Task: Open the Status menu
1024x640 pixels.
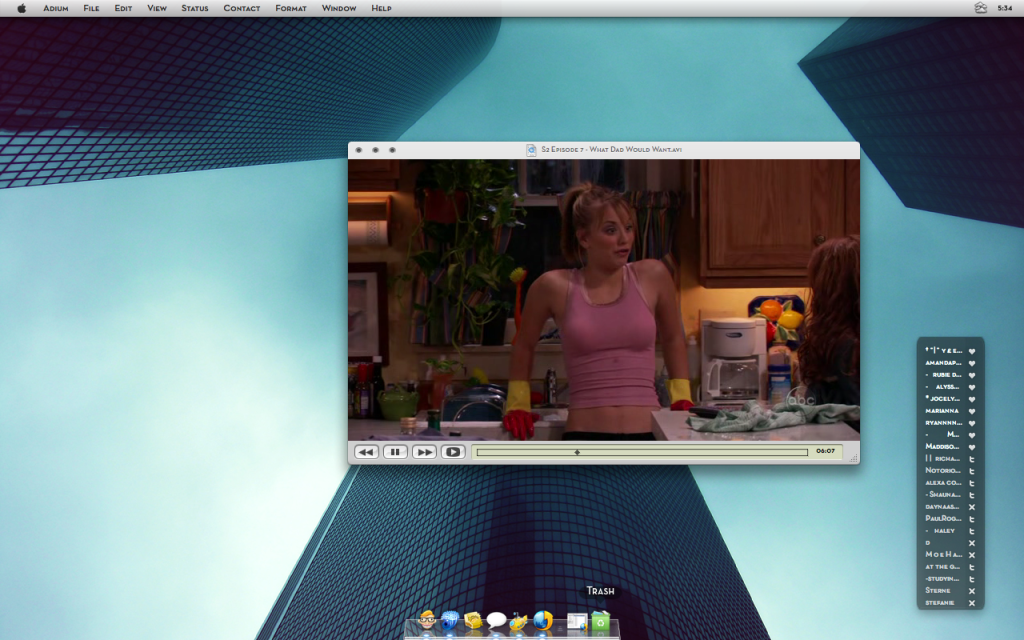Action: (195, 8)
